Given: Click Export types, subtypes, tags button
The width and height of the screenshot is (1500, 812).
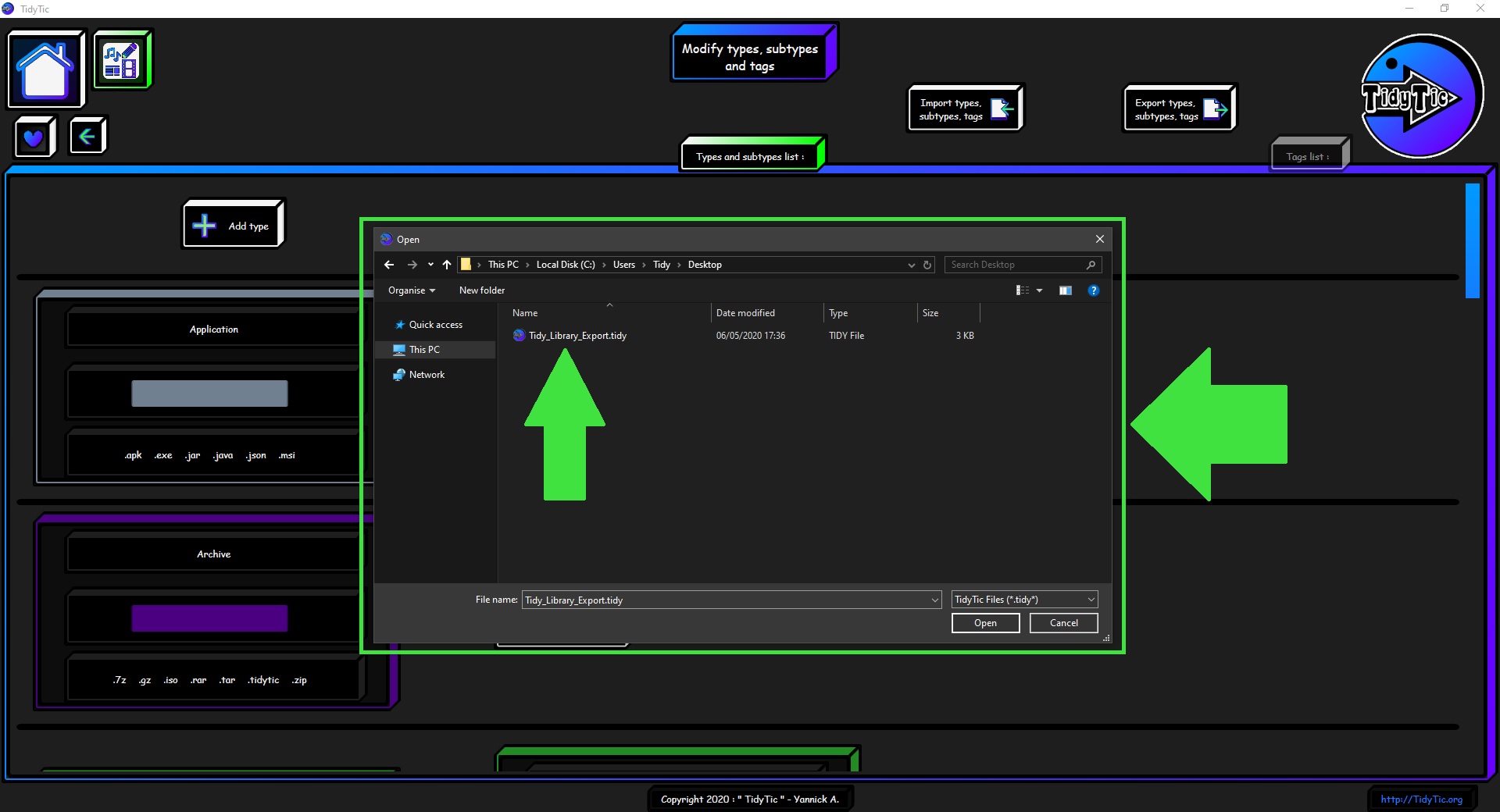Looking at the screenshot, I should coord(1180,109).
